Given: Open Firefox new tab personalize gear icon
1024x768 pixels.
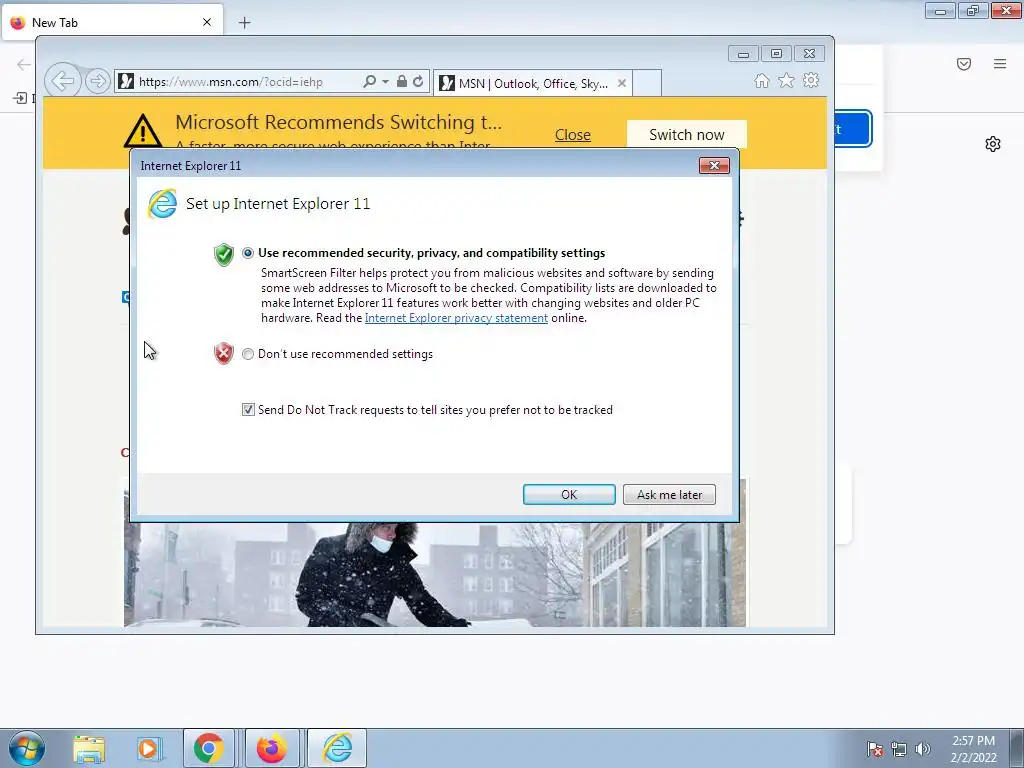Looking at the screenshot, I should pyautogui.click(x=993, y=144).
